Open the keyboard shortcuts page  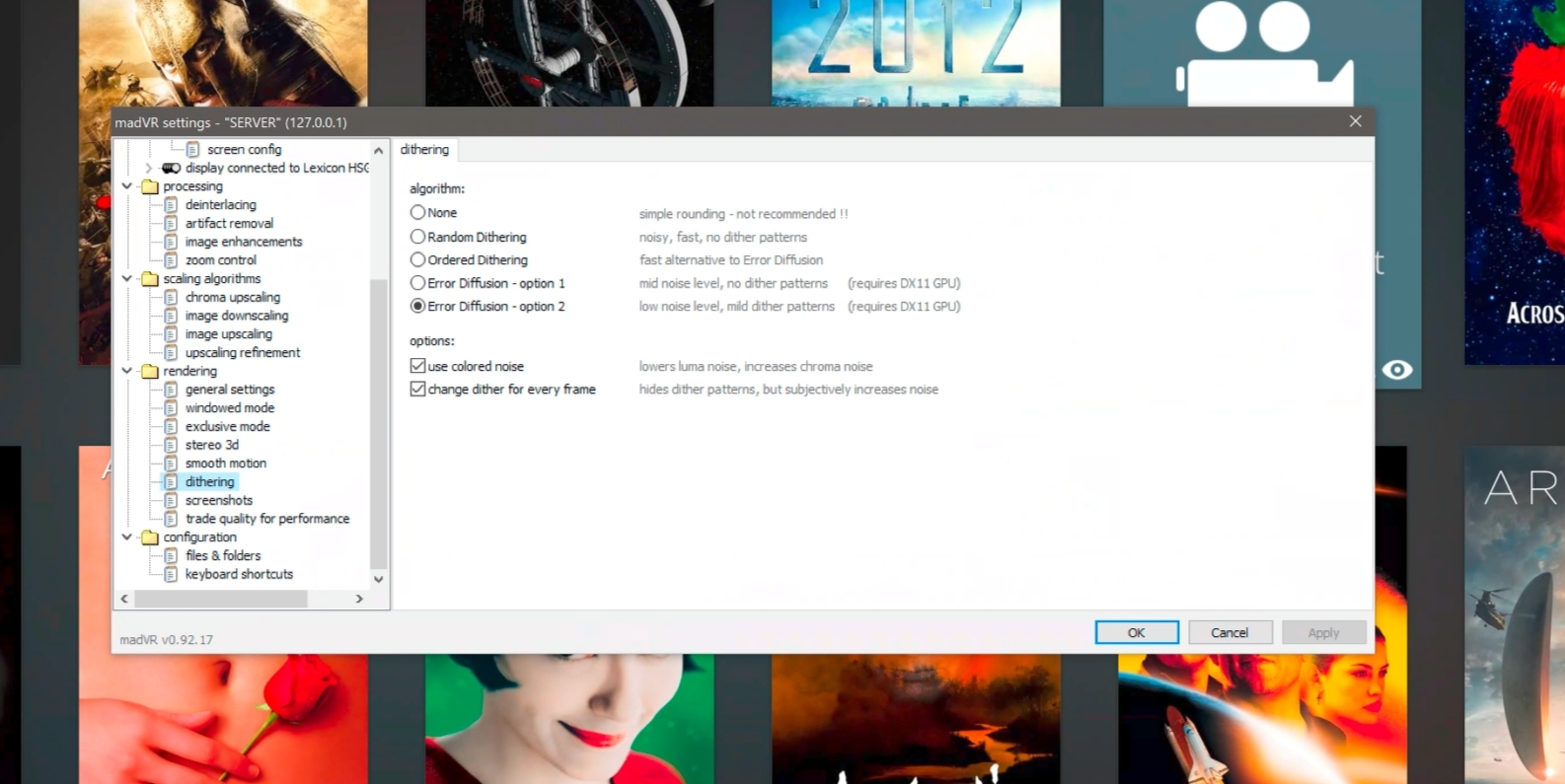pyautogui.click(x=239, y=574)
